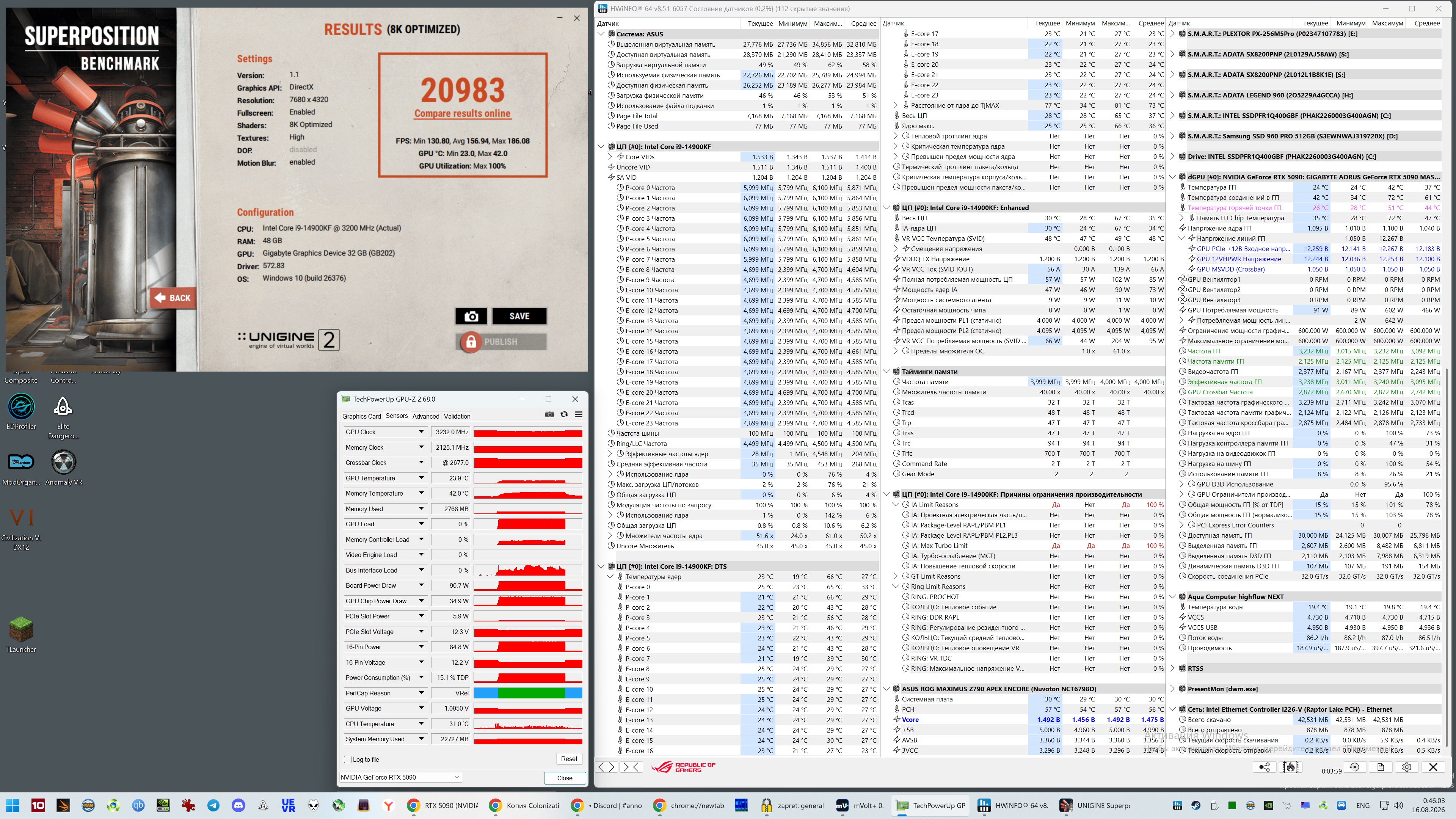The width and height of the screenshot is (1456, 819).
Task: Click the mVolt+ taskbar button
Action: [x=860, y=805]
